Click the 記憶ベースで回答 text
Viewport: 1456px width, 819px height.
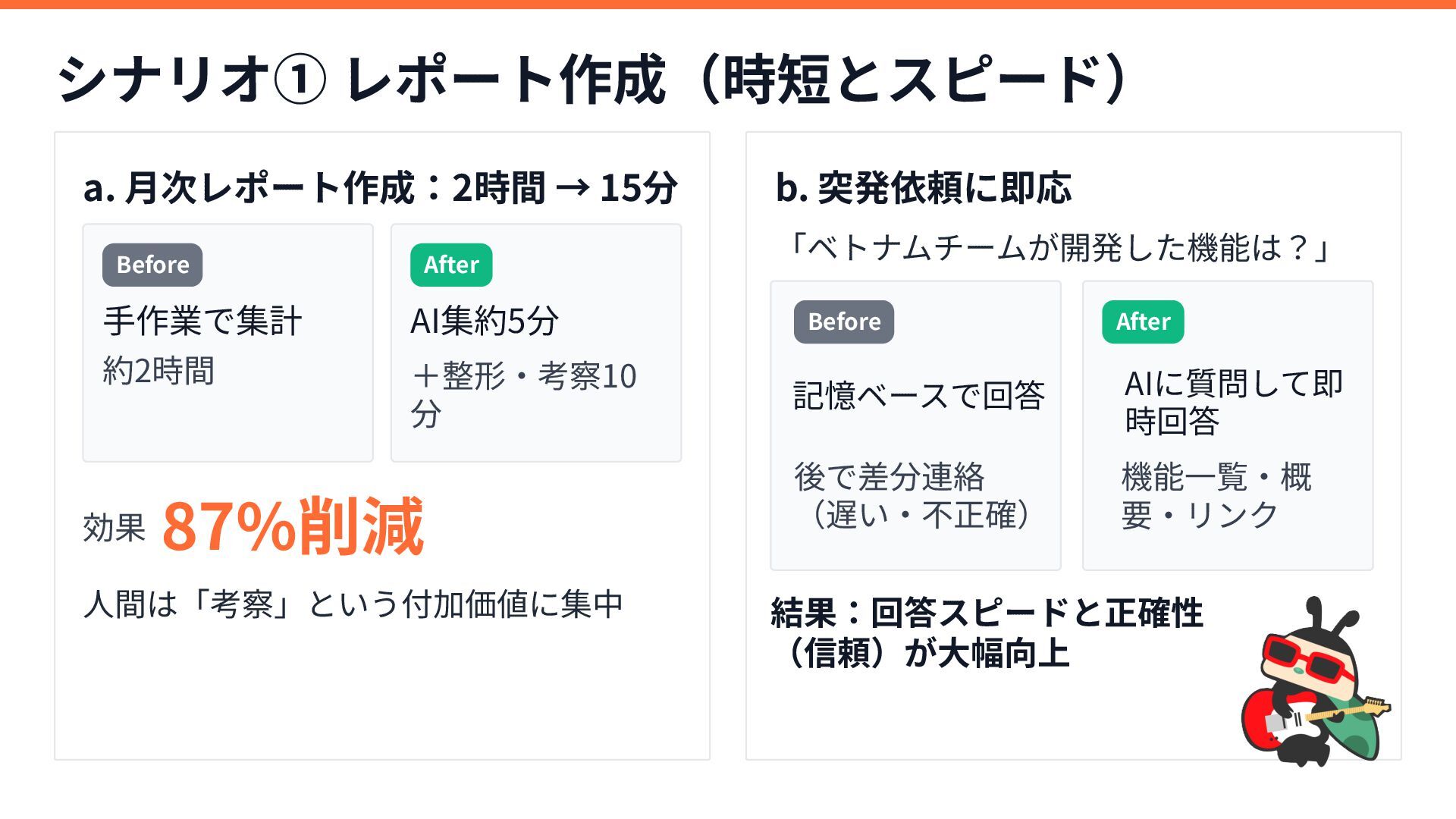(919, 395)
